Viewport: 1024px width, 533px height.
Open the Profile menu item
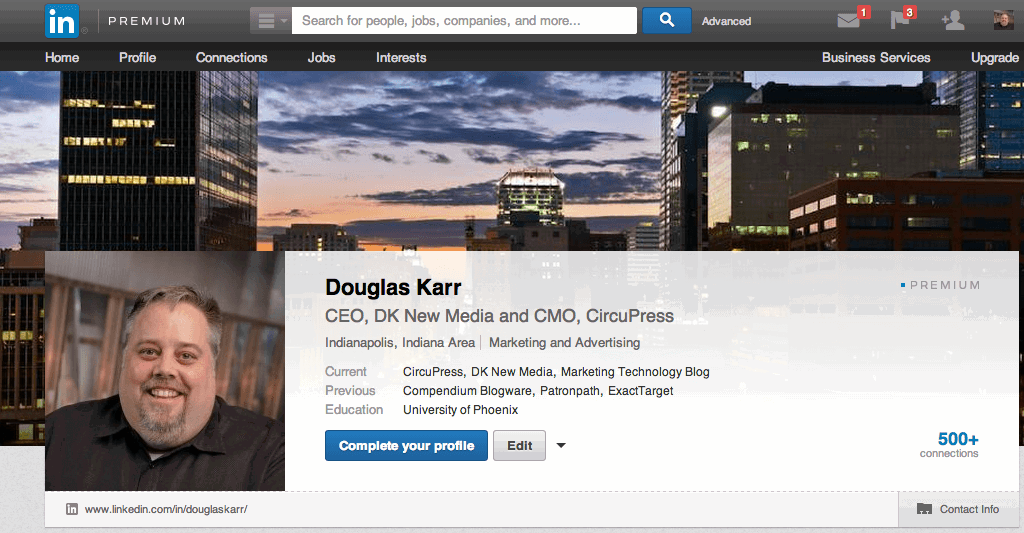pos(137,57)
